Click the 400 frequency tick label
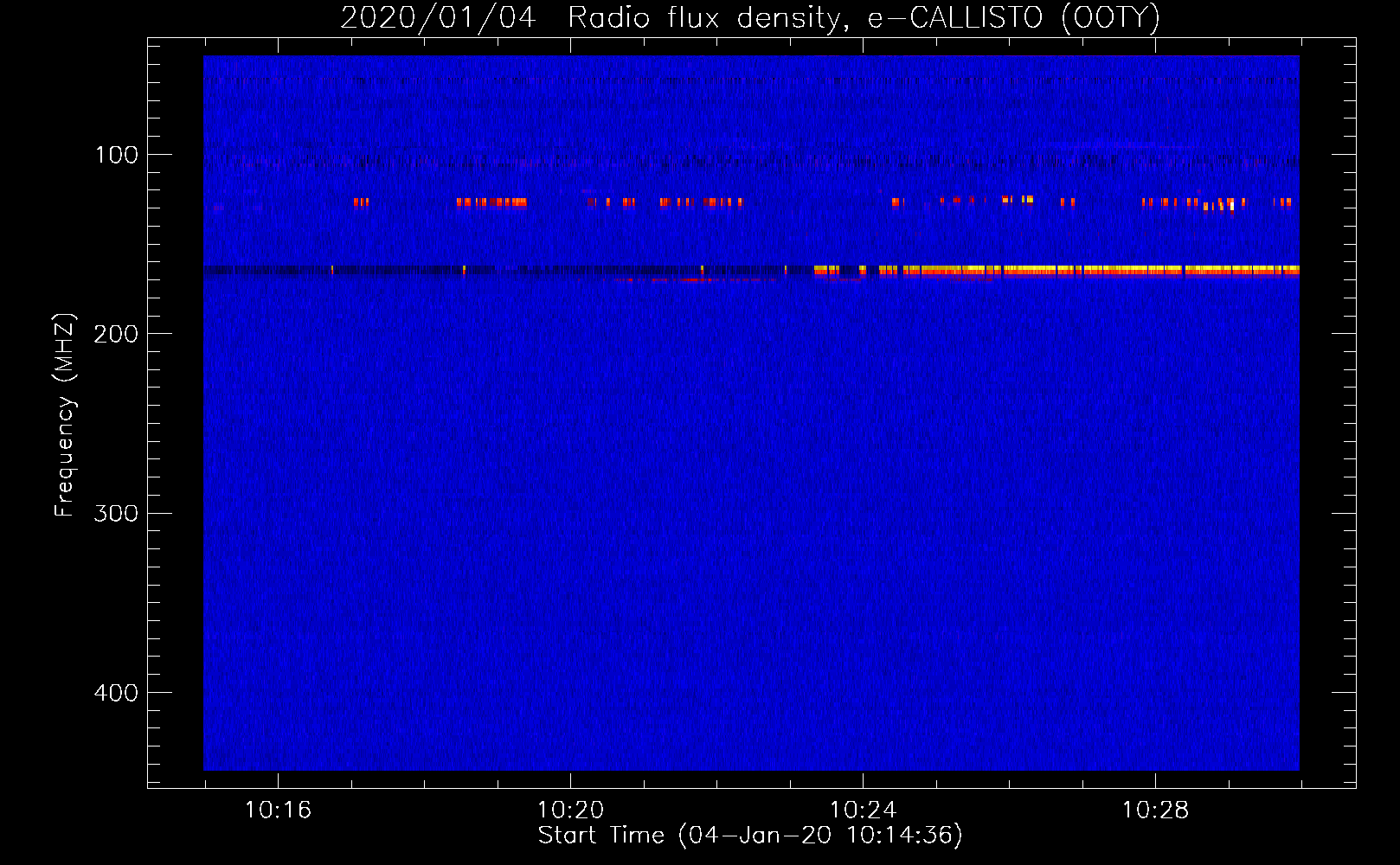Screen dimensions: 1400x865 click(x=116, y=693)
